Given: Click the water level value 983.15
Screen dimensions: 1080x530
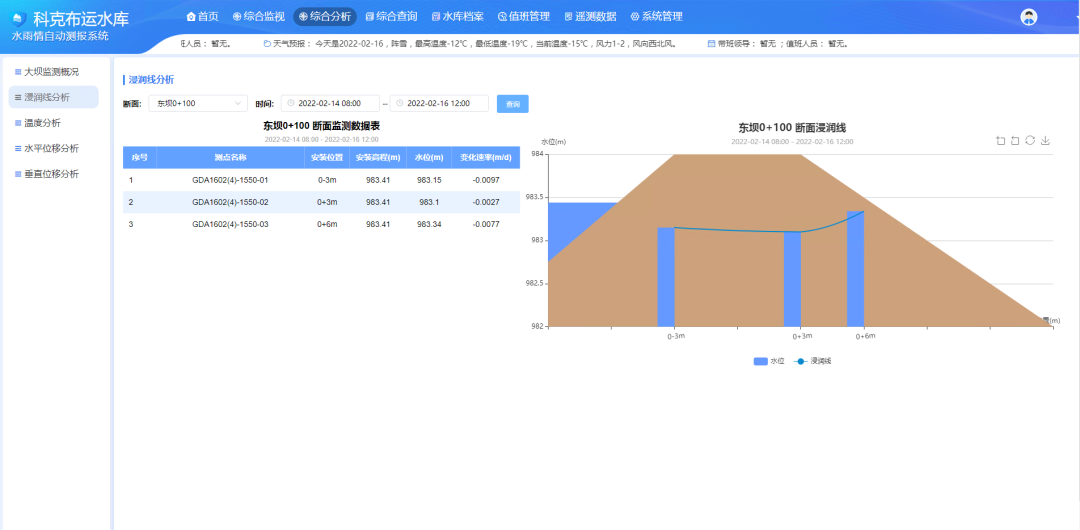Looking at the screenshot, I should tap(429, 181).
